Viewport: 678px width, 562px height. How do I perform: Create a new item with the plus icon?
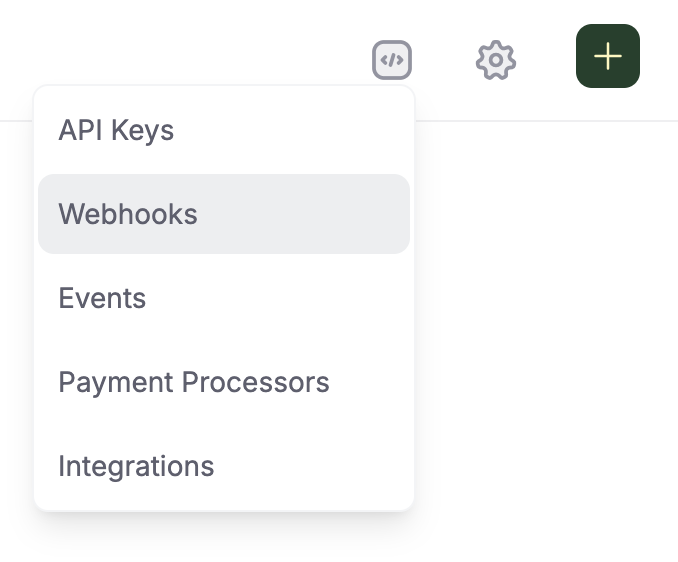coord(608,56)
